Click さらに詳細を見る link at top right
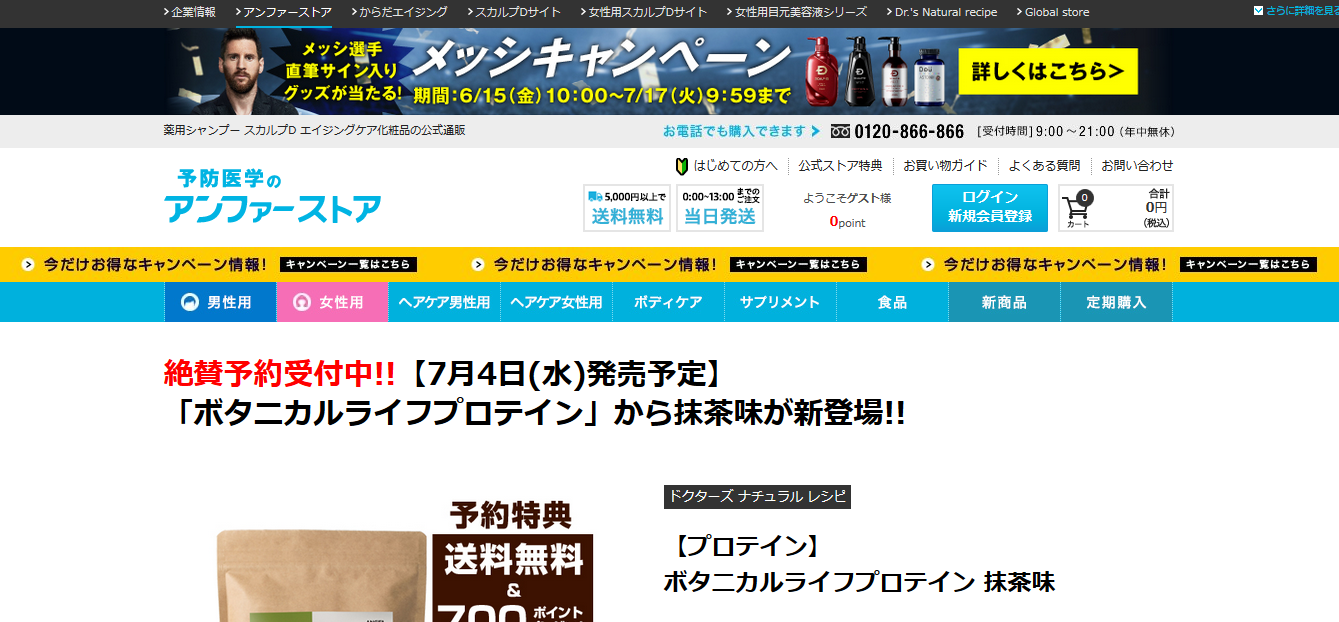Image resolution: width=1339 pixels, height=622 pixels. coord(1302,11)
